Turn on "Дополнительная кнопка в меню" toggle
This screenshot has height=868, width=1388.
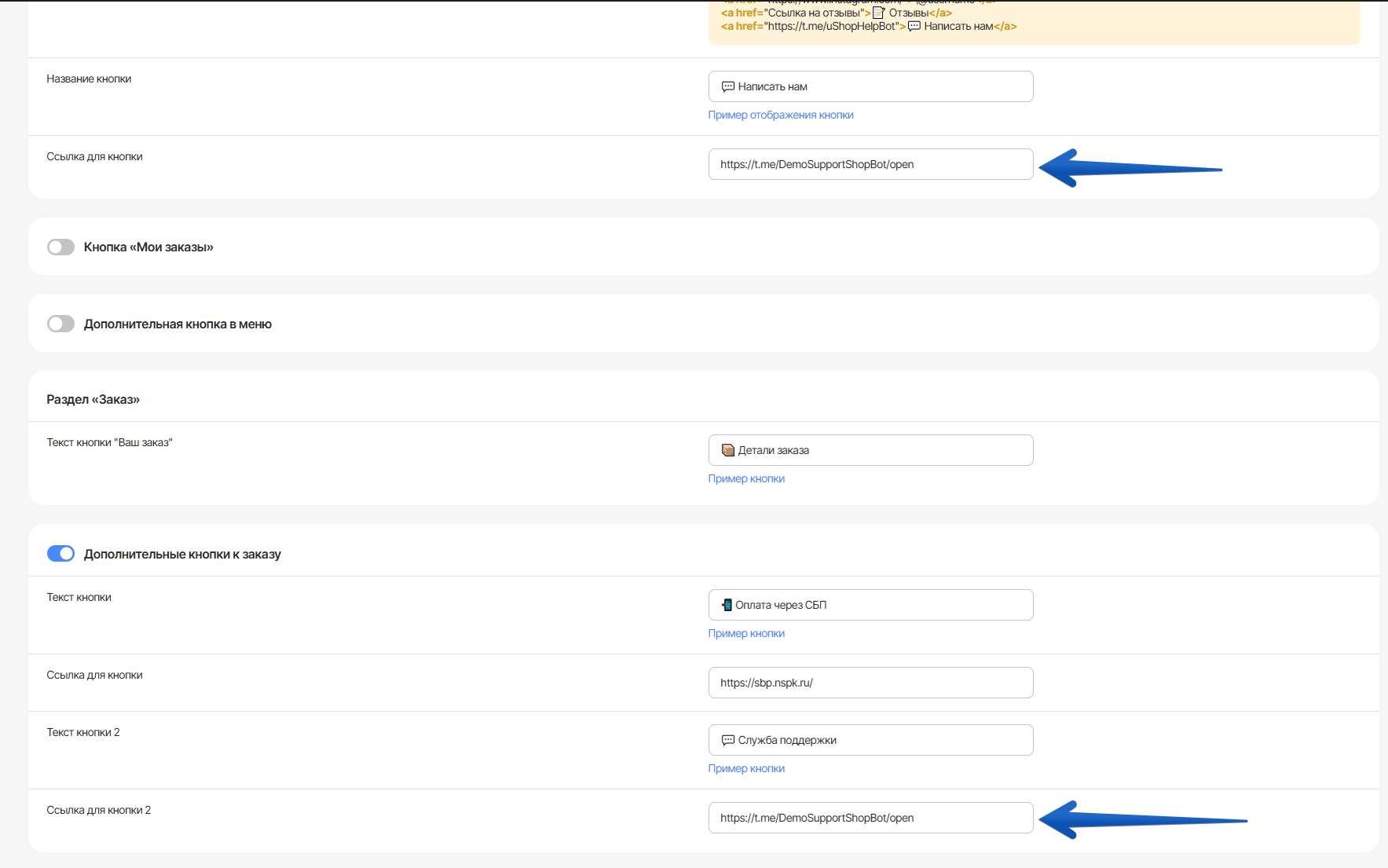click(x=60, y=324)
